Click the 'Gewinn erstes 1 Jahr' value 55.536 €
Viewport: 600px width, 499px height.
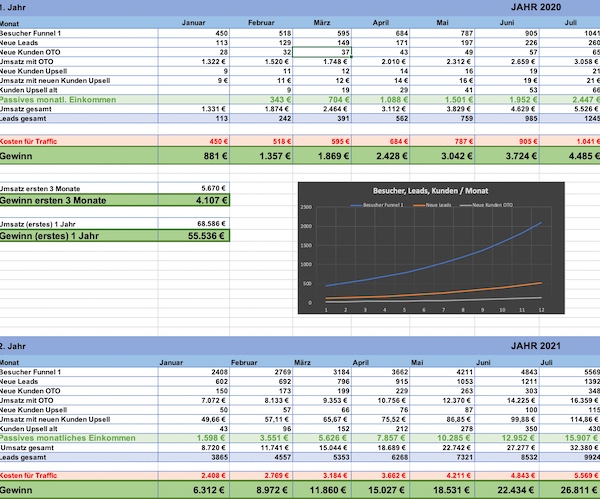(x=201, y=236)
